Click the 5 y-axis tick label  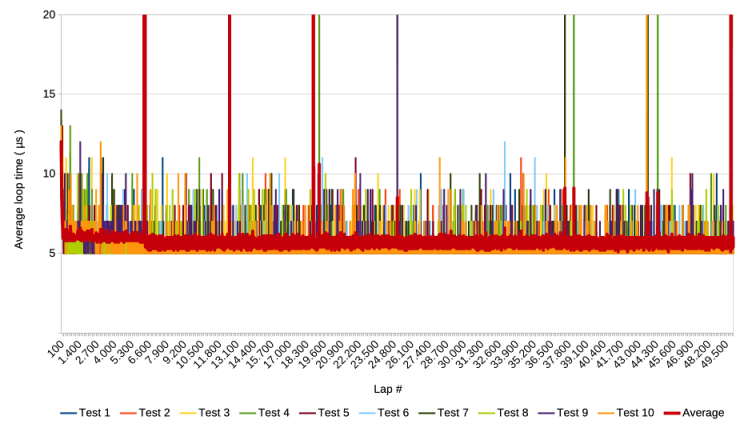coord(52,252)
